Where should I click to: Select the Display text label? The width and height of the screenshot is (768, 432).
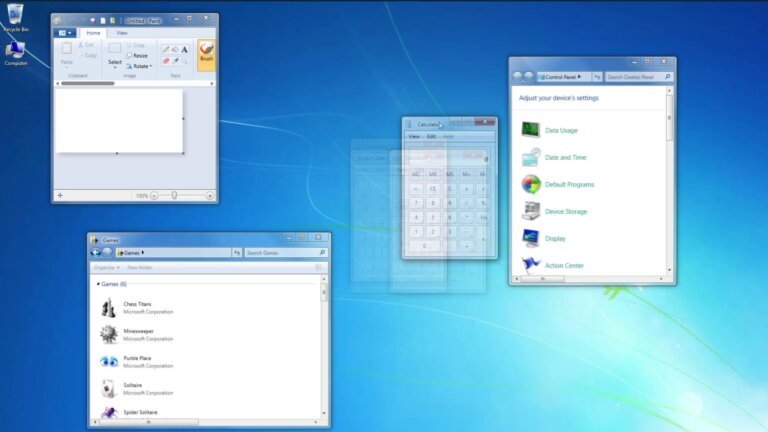pyautogui.click(x=555, y=238)
